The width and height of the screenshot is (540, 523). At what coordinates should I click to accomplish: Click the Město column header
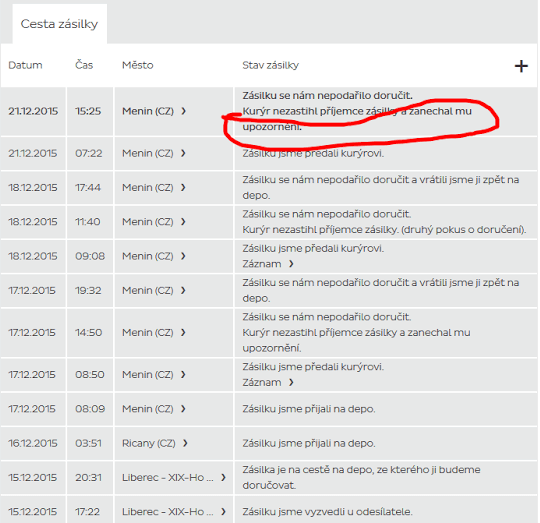tap(137, 65)
